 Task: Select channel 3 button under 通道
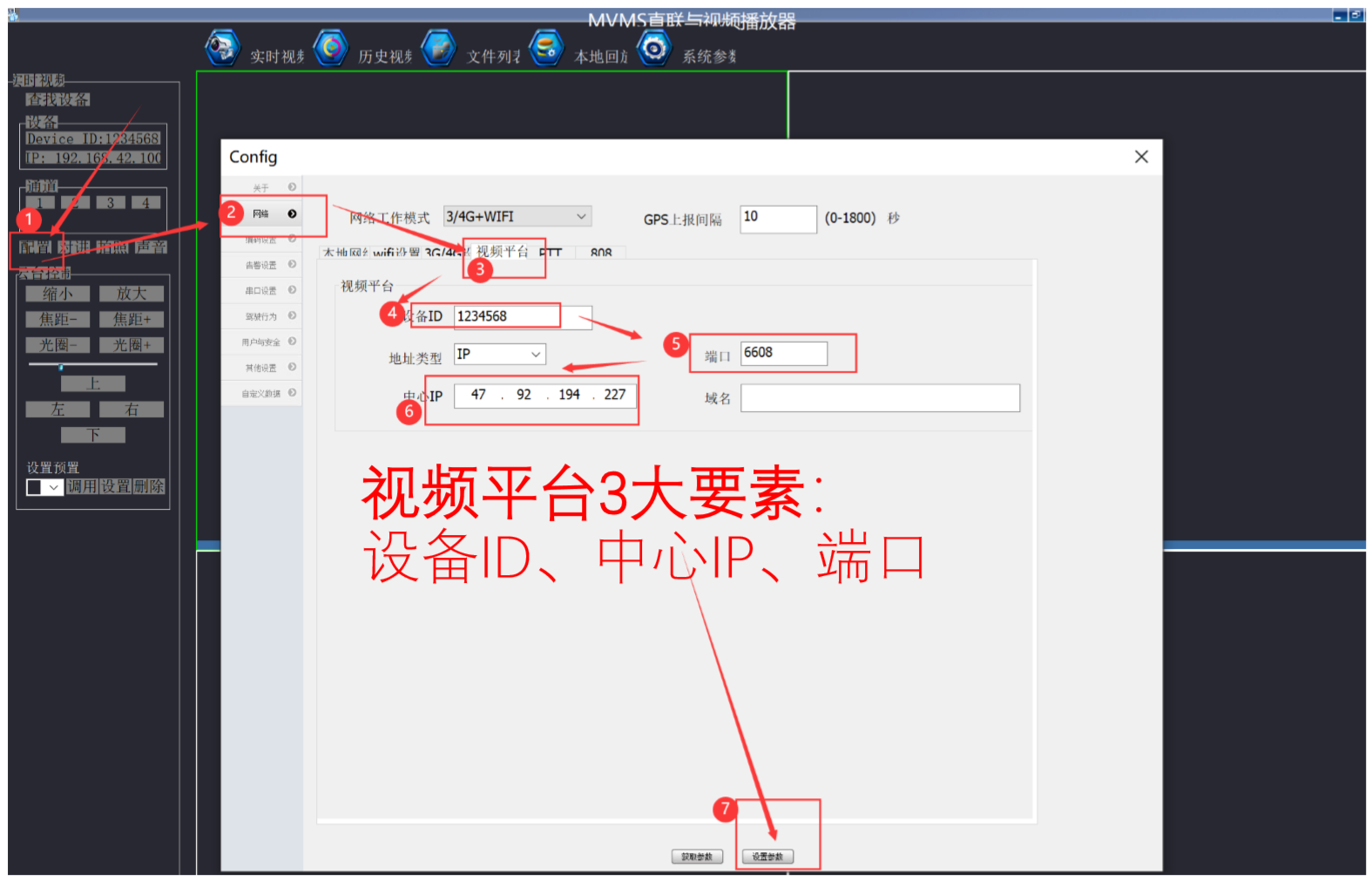tap(111, 203)
